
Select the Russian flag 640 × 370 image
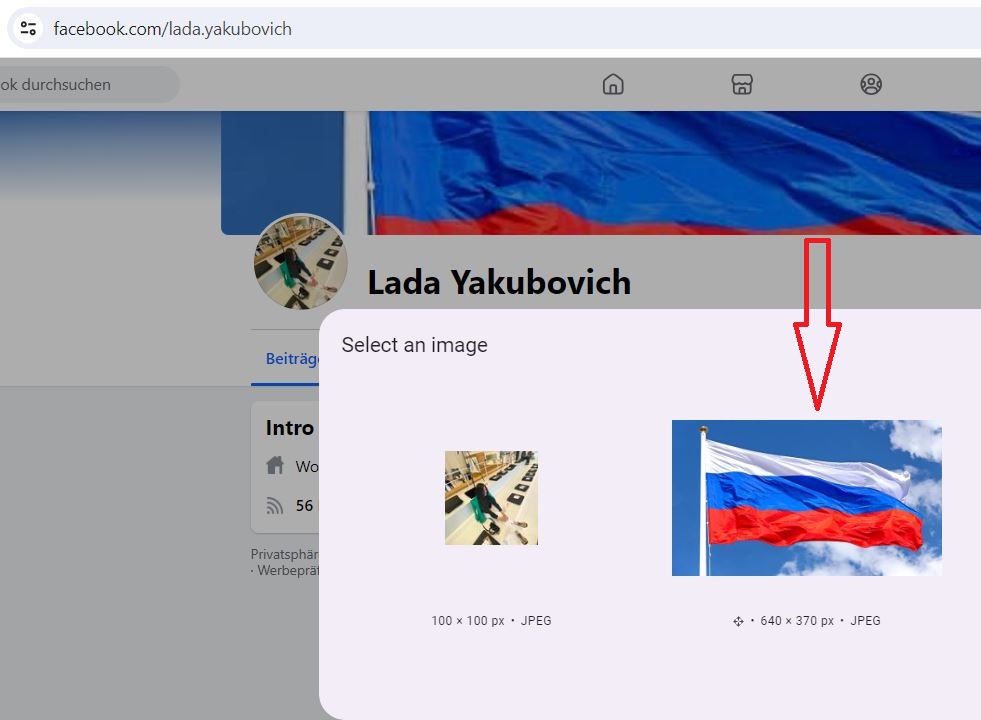[806, 498]
